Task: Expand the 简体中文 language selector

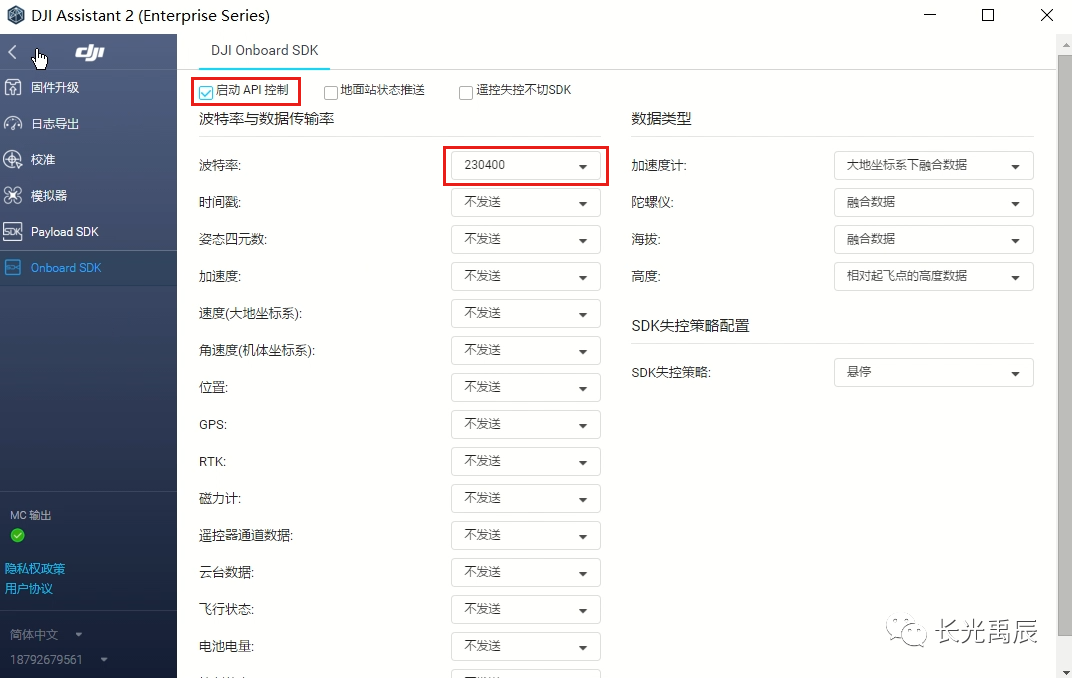Action: 46,634
